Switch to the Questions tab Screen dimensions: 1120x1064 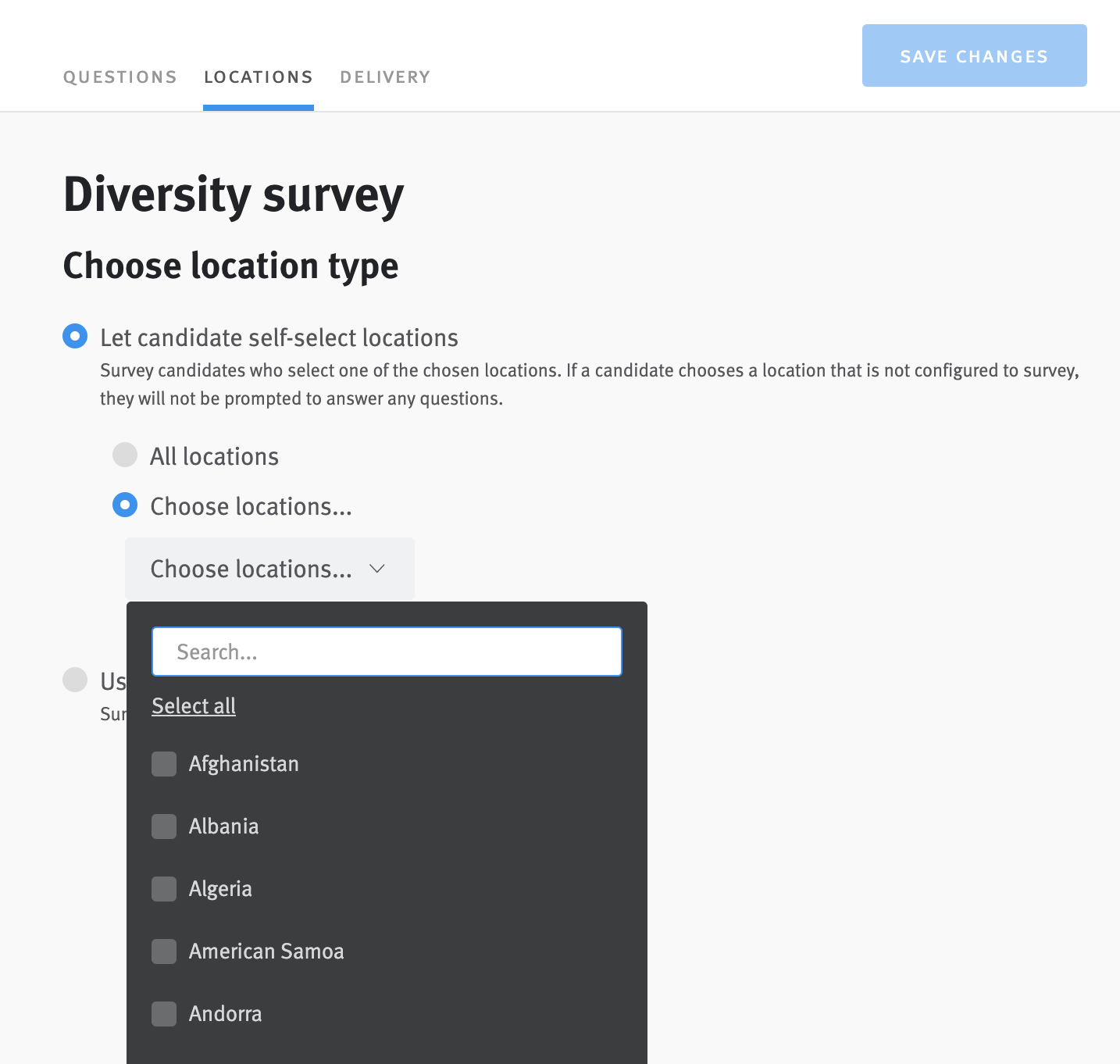pyautogui.click(x=119, y=77)
